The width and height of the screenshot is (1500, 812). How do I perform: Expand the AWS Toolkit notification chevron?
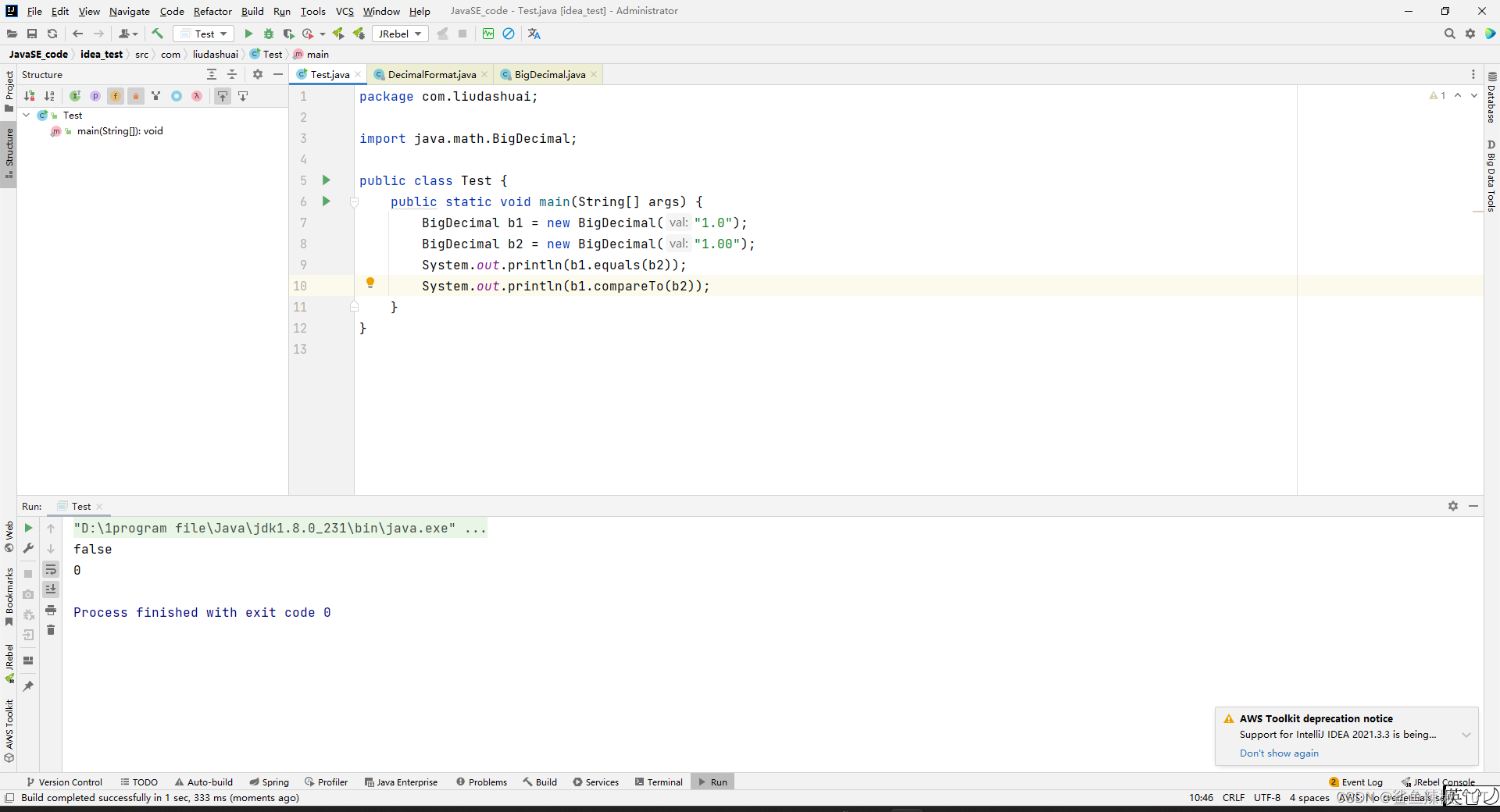coord(1466,735)
